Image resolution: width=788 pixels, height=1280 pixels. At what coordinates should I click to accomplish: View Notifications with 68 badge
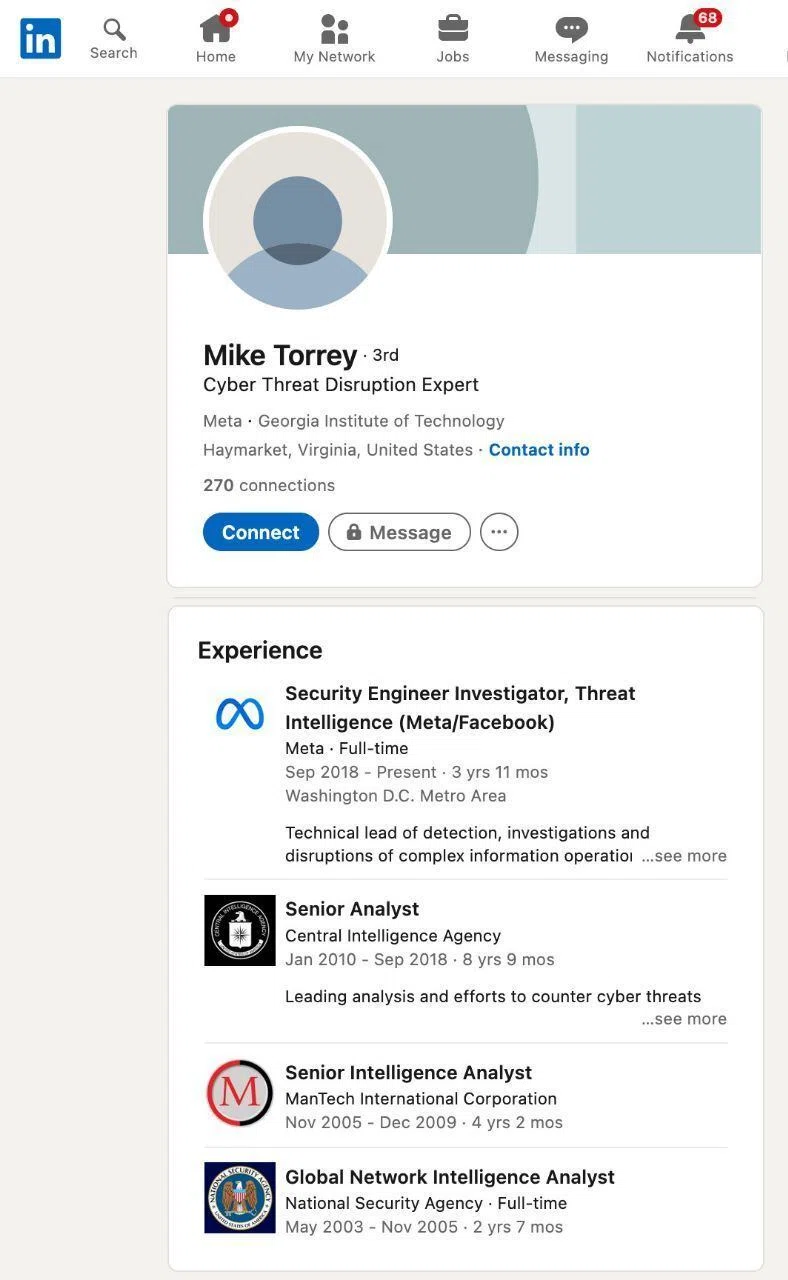click(690, 38)
